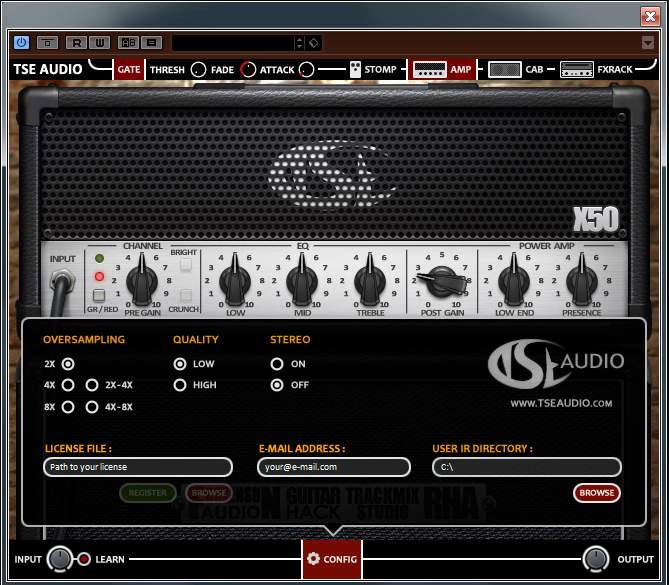
Task: Enable Read automation (R) button
Action: [76, 43]
